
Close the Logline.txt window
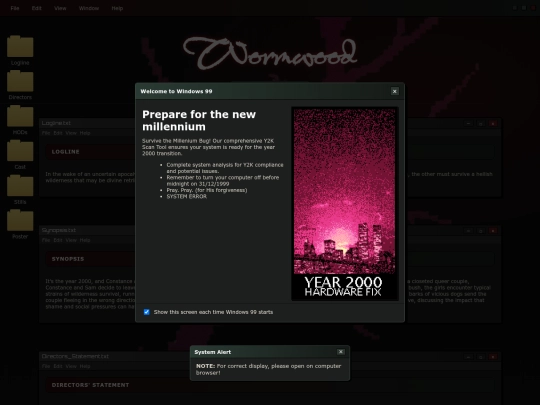click(493, 124)
